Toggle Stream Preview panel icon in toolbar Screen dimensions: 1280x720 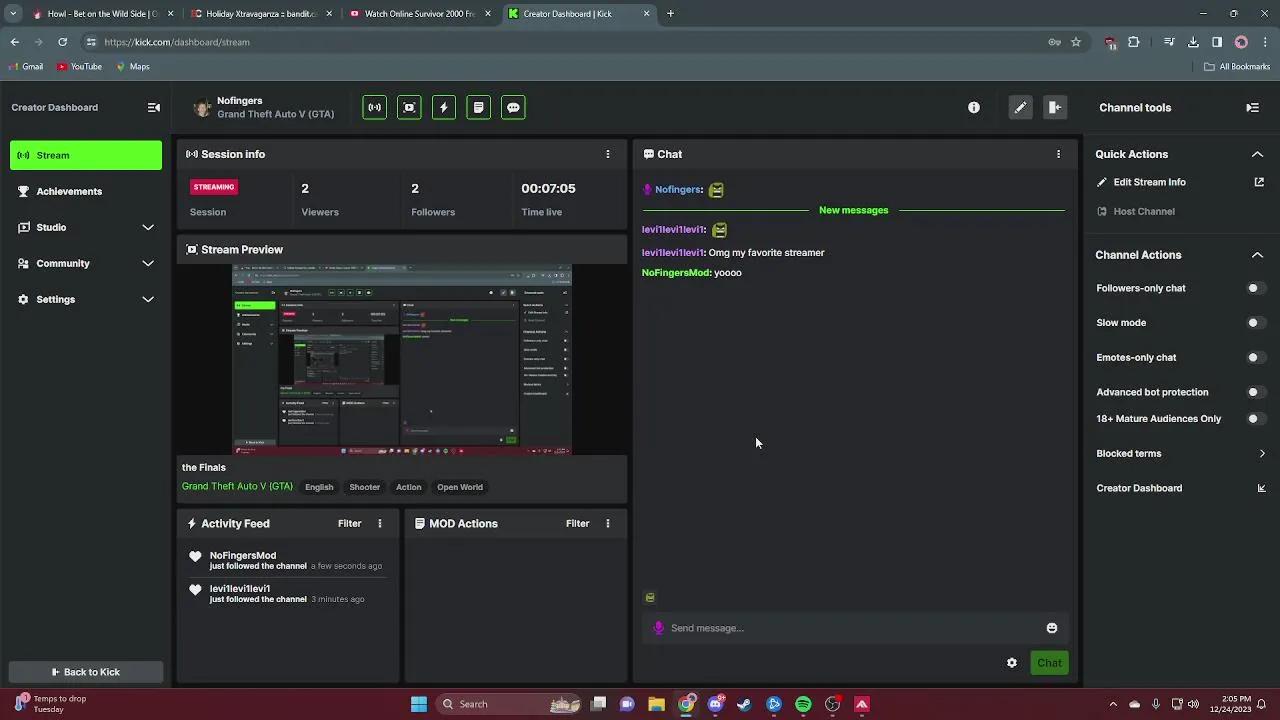[x=409, y=107]
